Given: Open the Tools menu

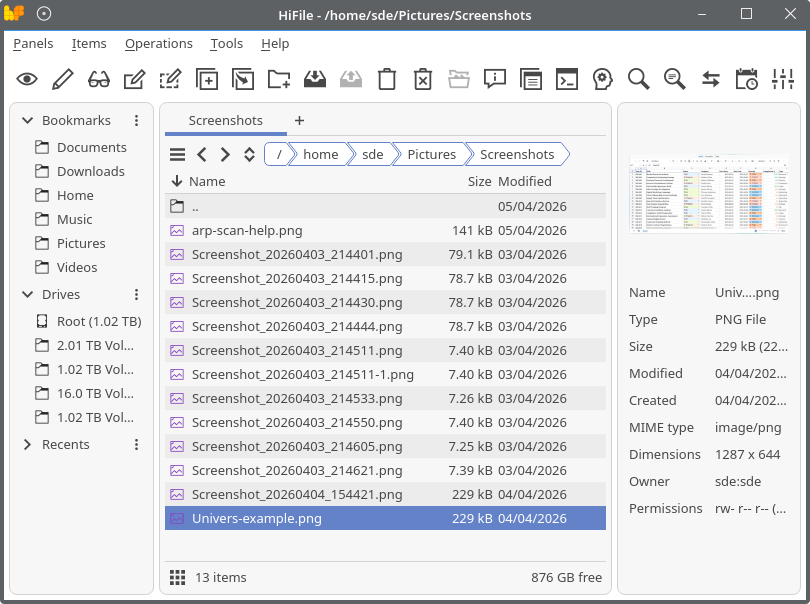Looking at the screenshot, I should tap(226, 44).
